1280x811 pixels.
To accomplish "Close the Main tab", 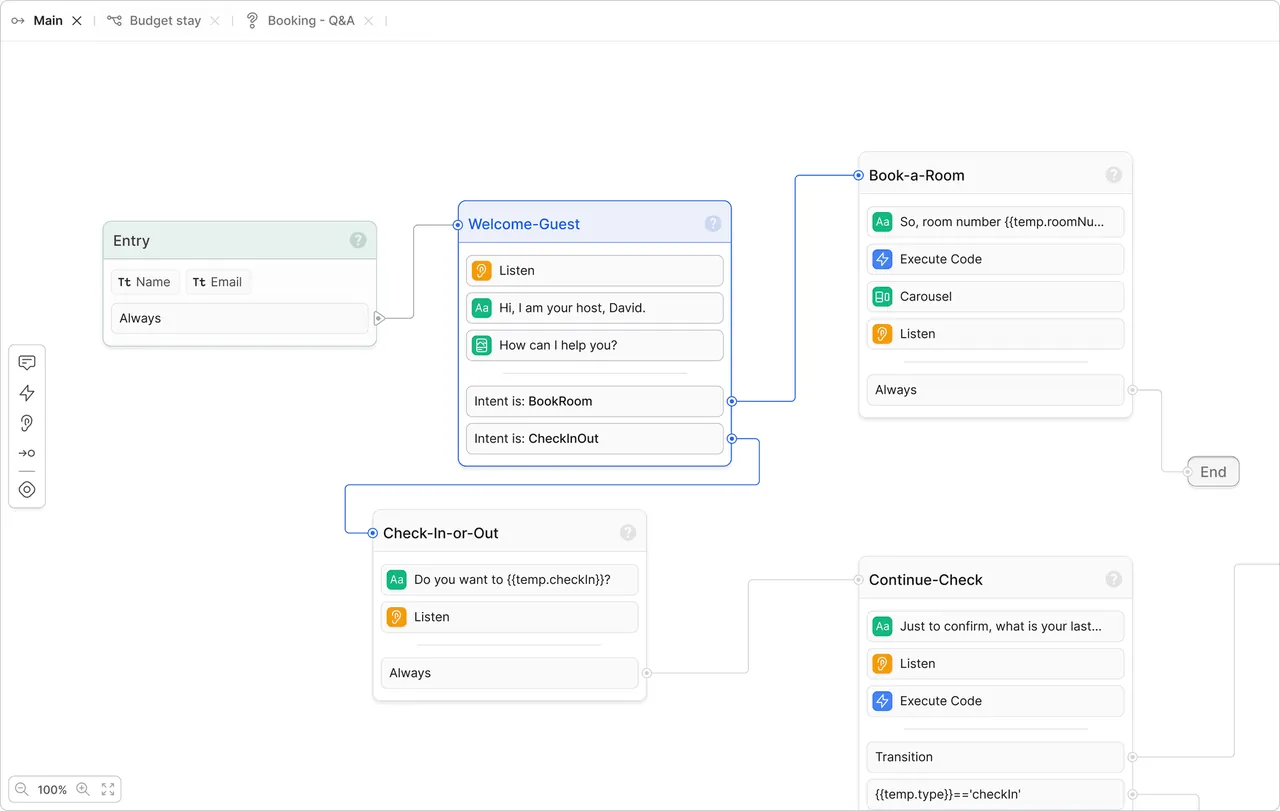I will pyautogui.click(x=77, y=20).
